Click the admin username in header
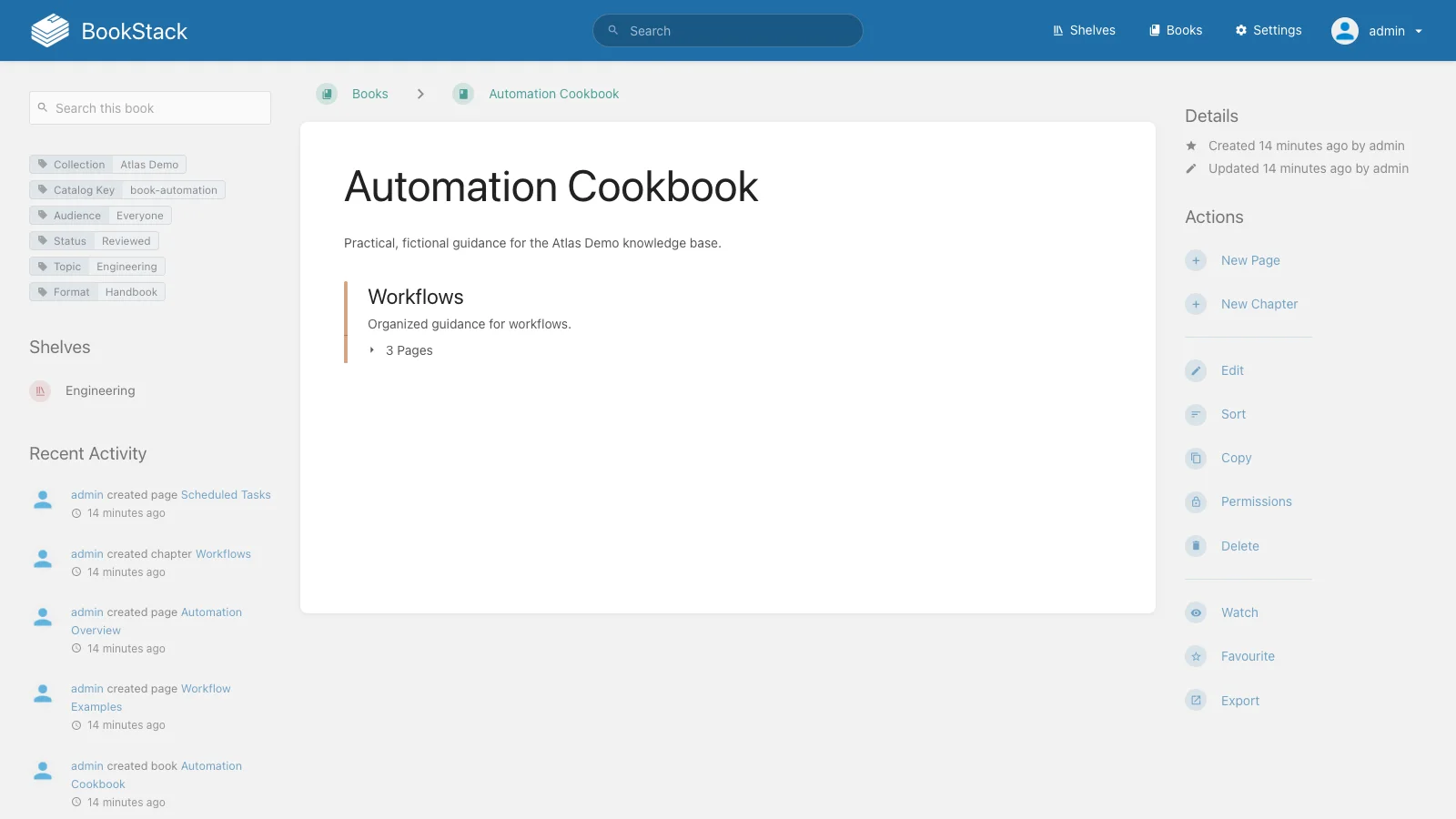The width and height of the screenshot is (1456, 819). [1387, 31]
